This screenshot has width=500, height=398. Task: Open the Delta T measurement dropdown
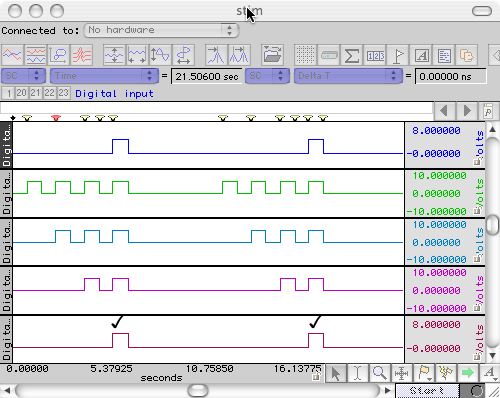click(x=348, y=76)
